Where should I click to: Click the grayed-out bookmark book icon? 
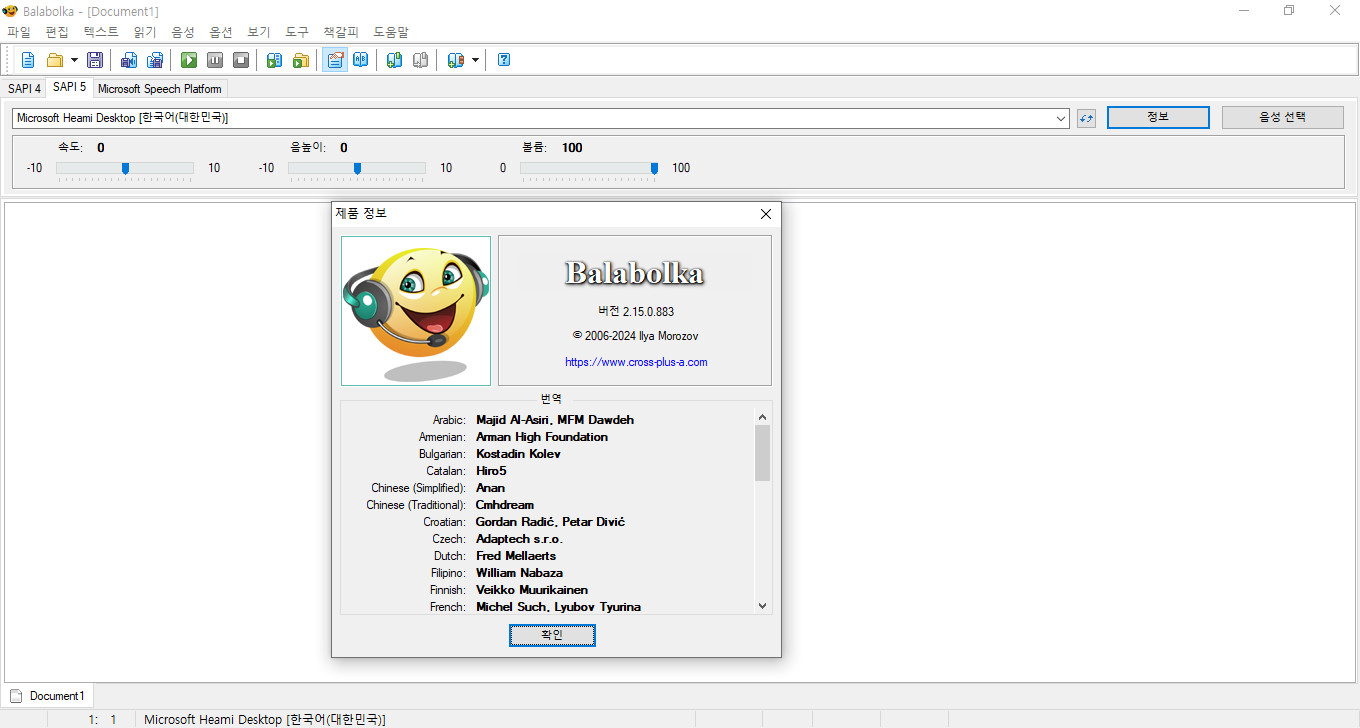click(x=421, y=60)
